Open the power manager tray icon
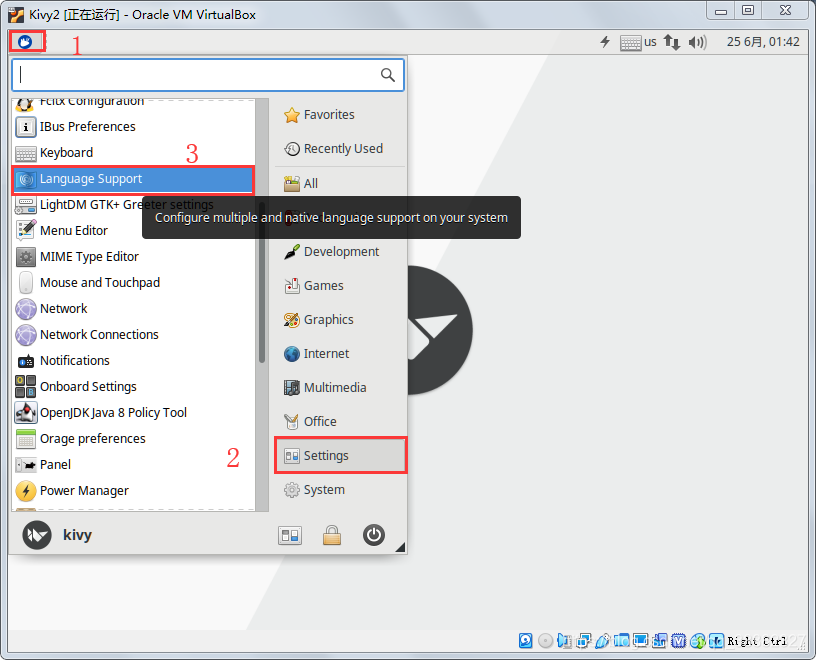Image resolution: width=816 pixels, height=660 pixels. click(605, 42)
